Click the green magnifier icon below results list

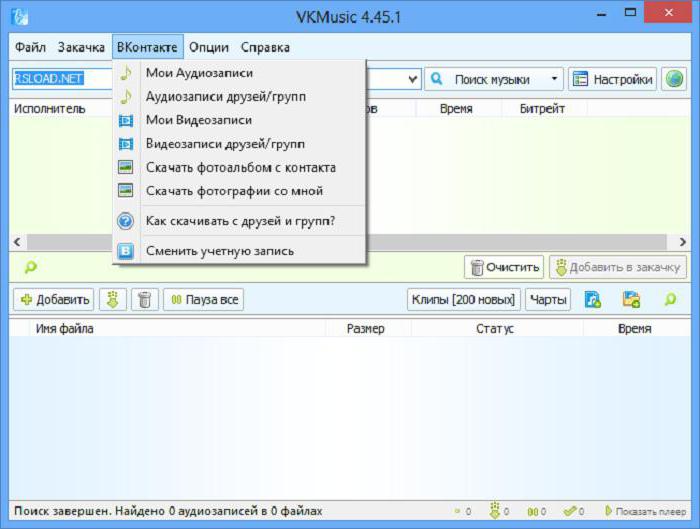coord(30,267)
